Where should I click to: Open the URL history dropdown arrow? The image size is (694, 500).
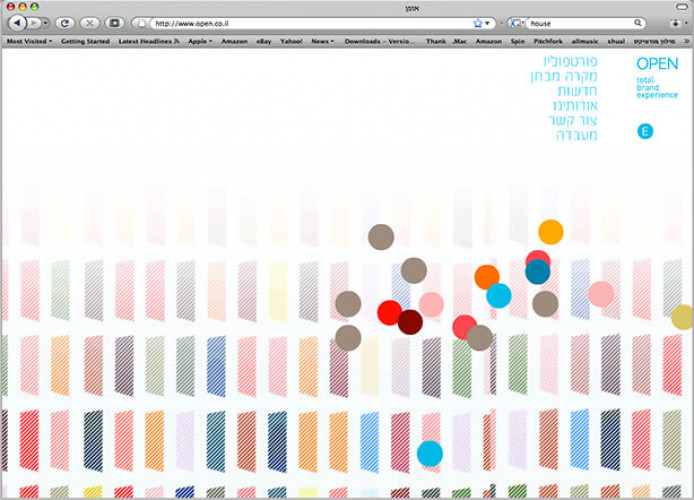coord(487,23)
